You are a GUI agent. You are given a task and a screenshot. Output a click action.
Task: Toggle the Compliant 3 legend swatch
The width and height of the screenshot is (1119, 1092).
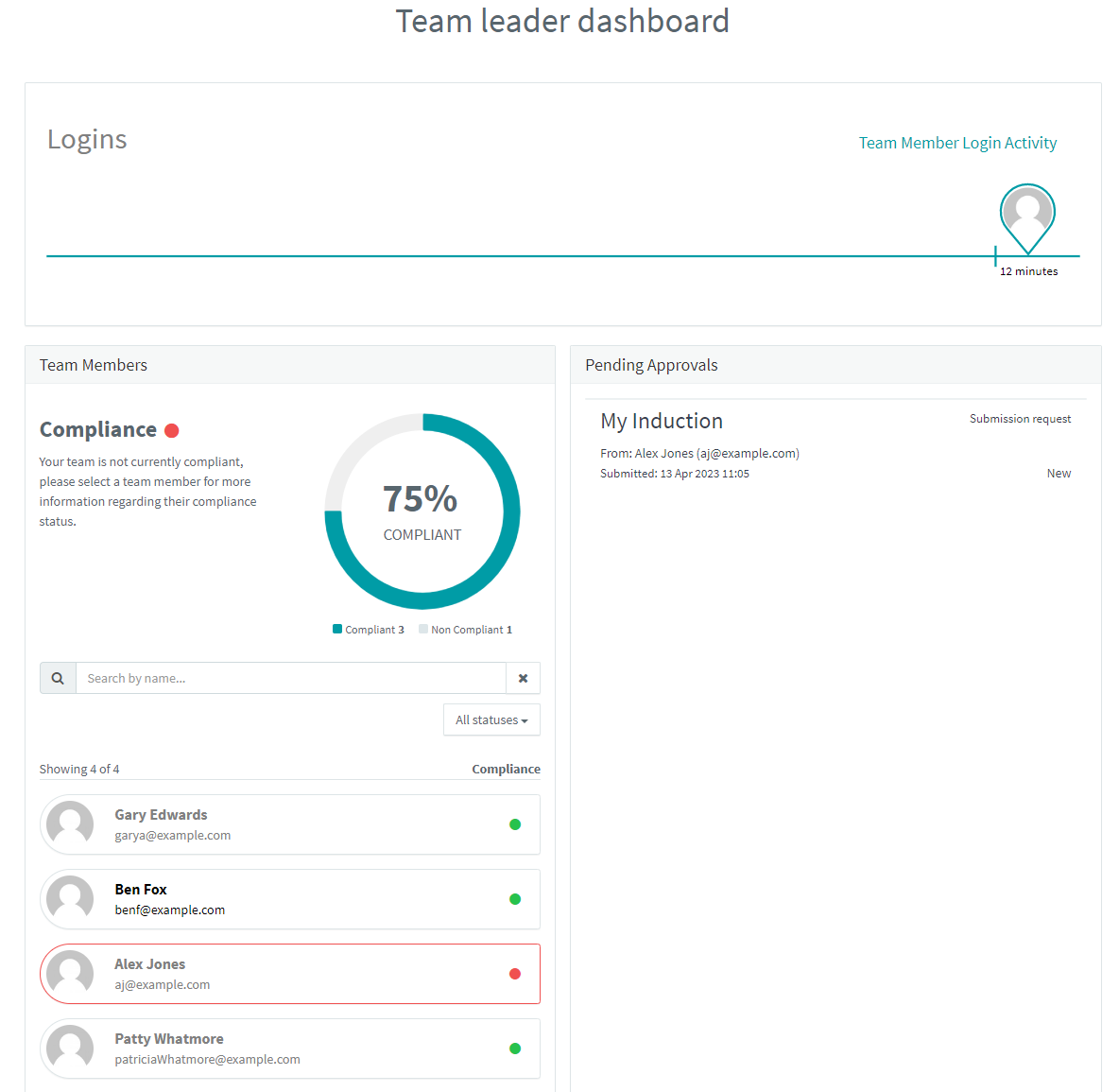(337, 629)
